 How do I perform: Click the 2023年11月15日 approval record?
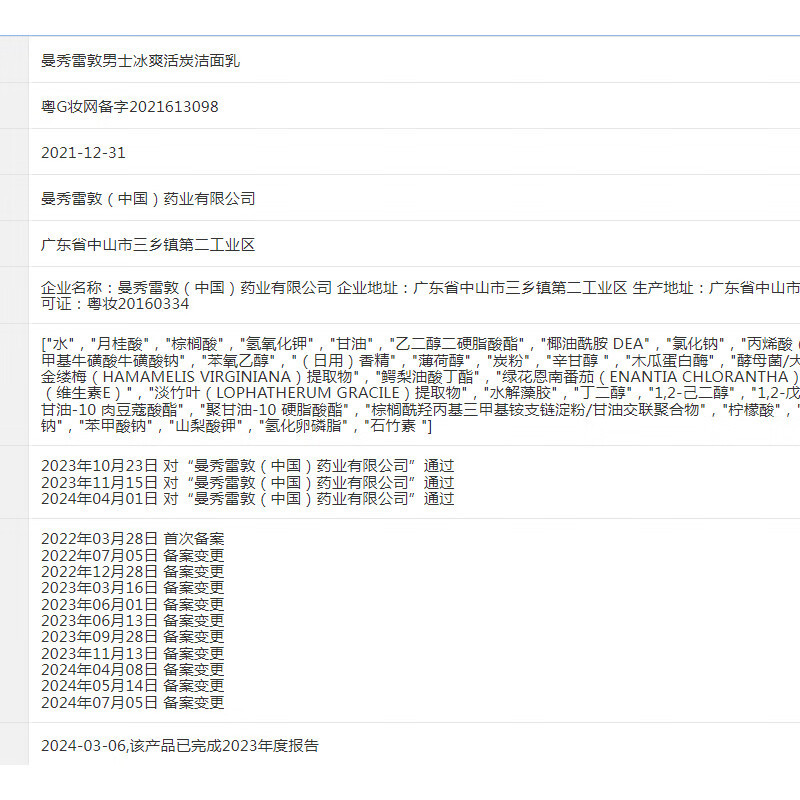247,482
